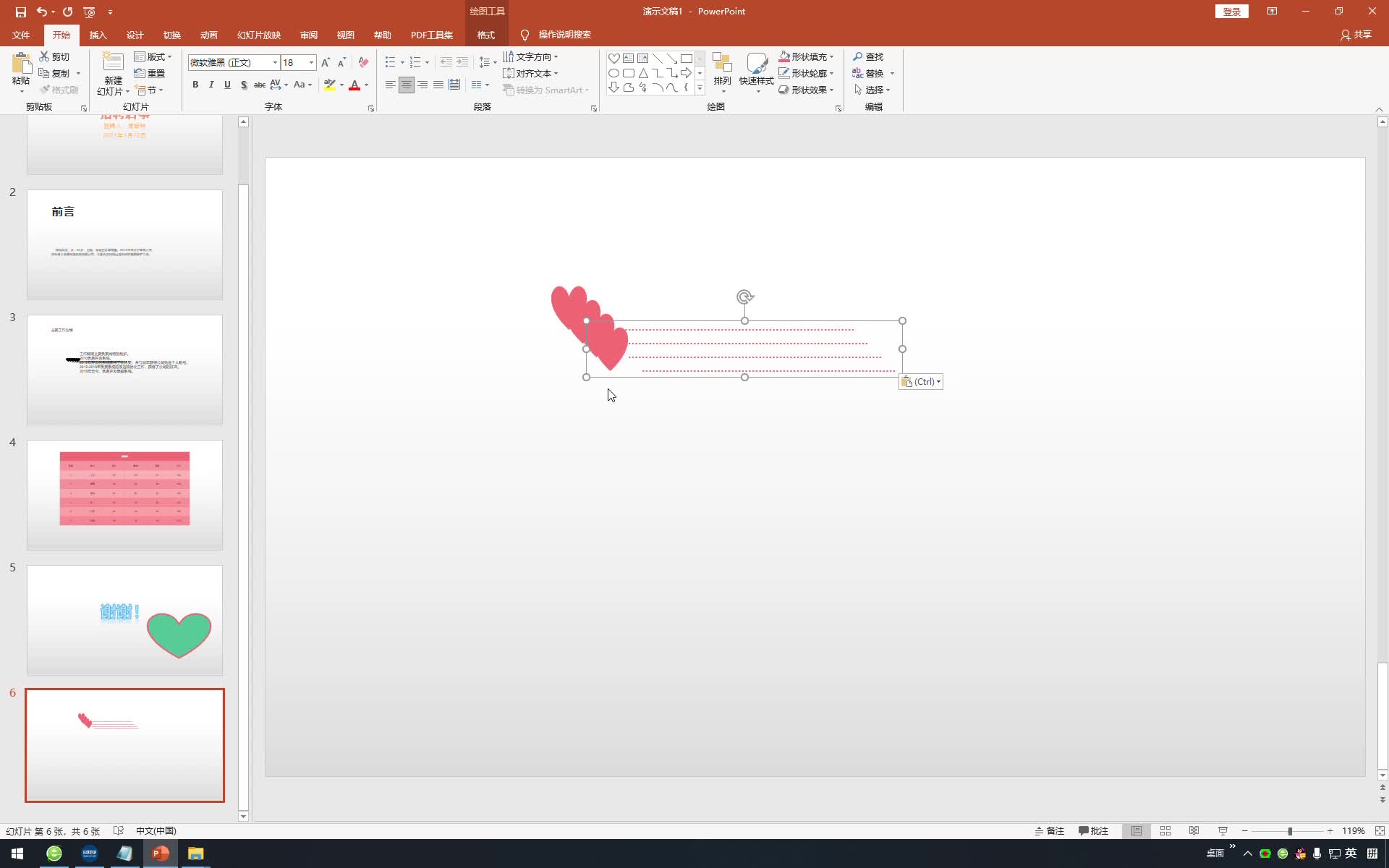
Task: Click Comments (批注) button in status bar
Action: pyautogui.click(x=1093, y=831)
